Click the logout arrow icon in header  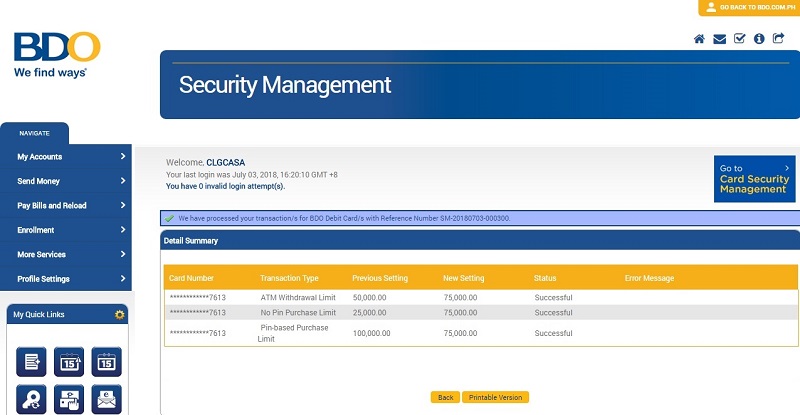coord(779,38)
